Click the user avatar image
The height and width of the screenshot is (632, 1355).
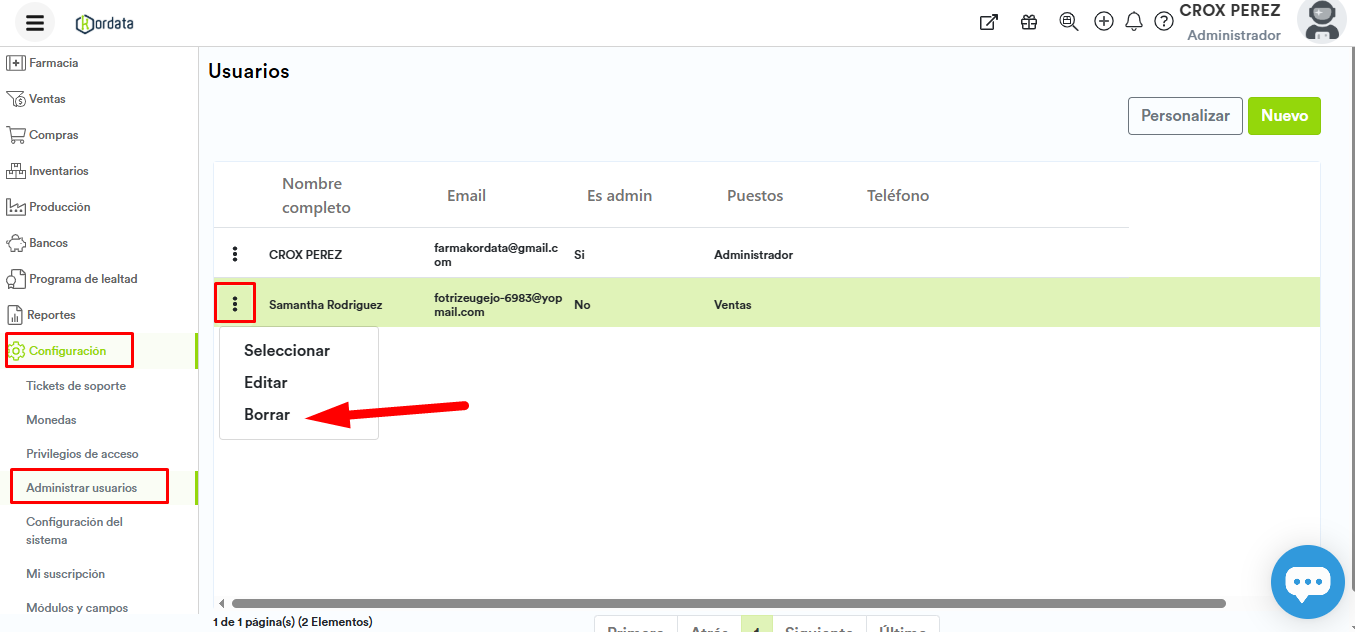(1322, 21)
